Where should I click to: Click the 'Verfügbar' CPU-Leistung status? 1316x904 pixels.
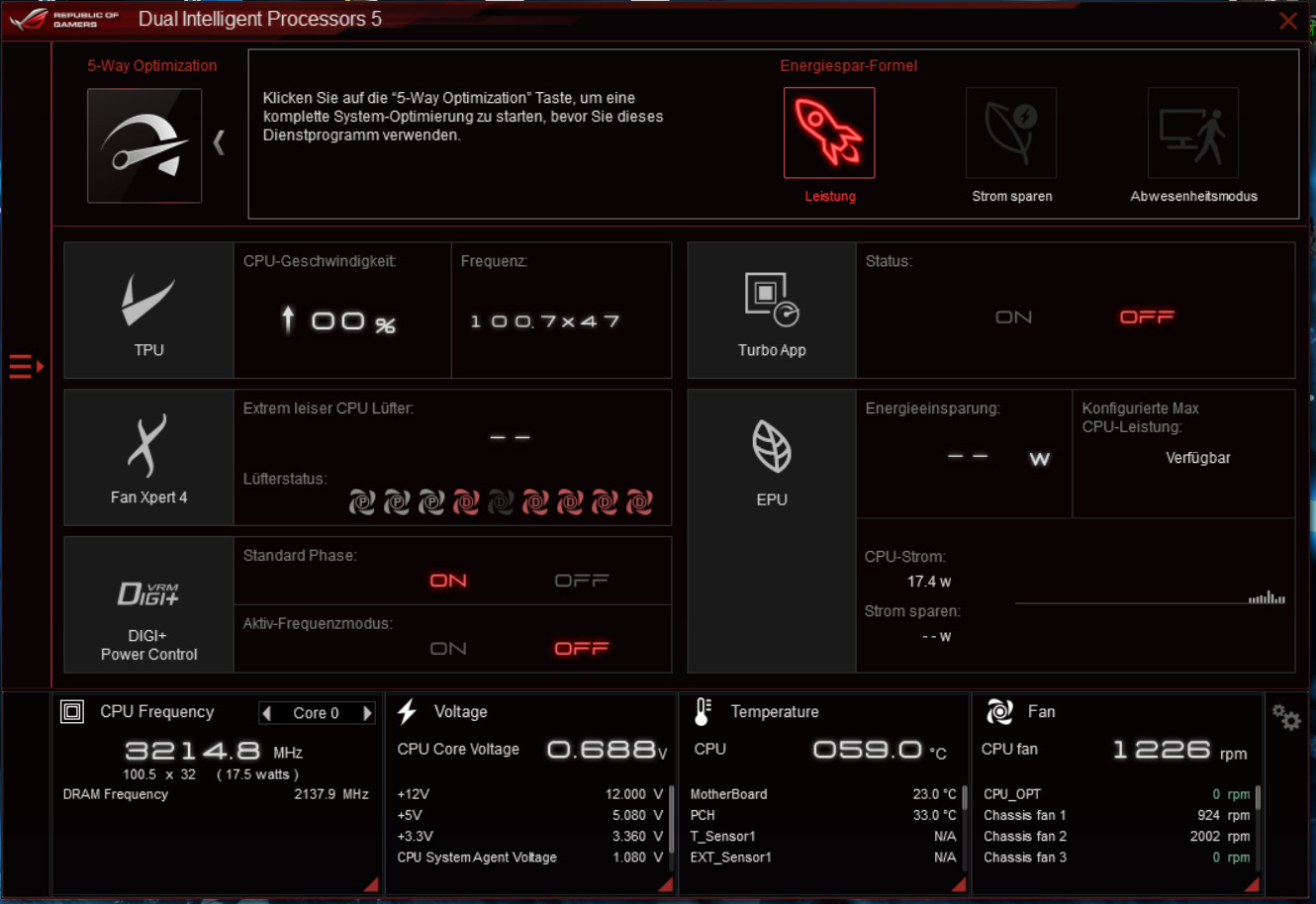click(x=1198, y=458)
